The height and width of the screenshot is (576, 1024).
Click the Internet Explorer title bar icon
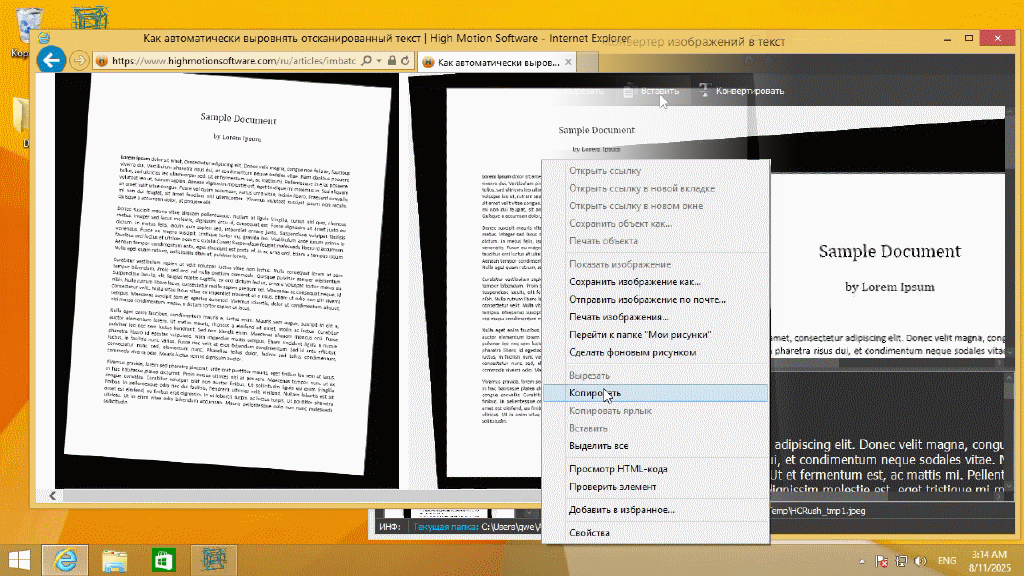[44, 38]
